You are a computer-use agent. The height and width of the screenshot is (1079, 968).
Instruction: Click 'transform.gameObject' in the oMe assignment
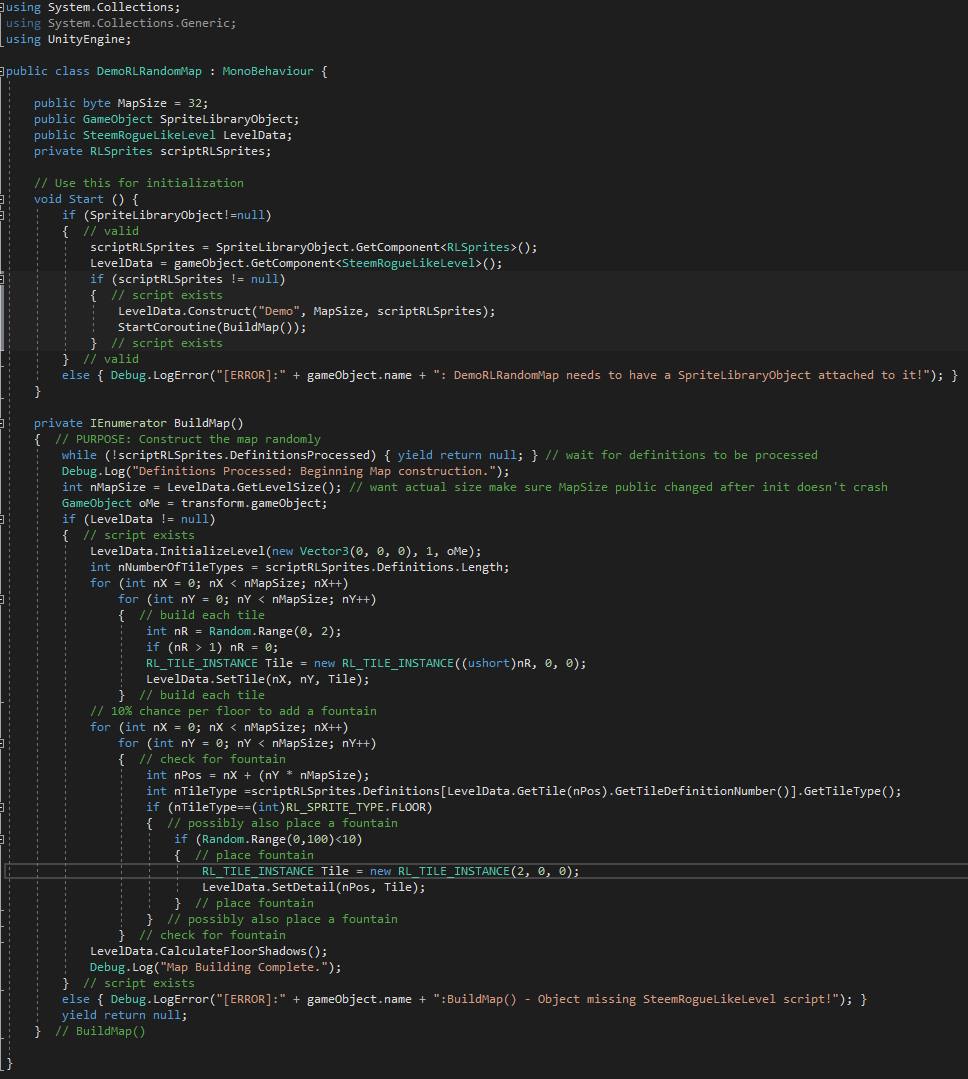(x=250, y=503)
